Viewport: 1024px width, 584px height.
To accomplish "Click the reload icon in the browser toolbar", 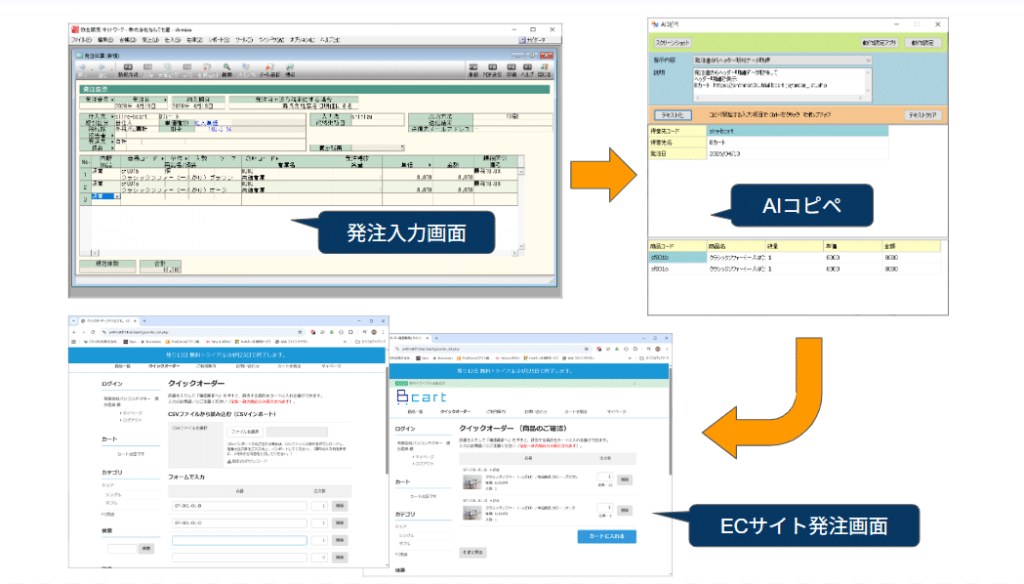I will 92,333.
